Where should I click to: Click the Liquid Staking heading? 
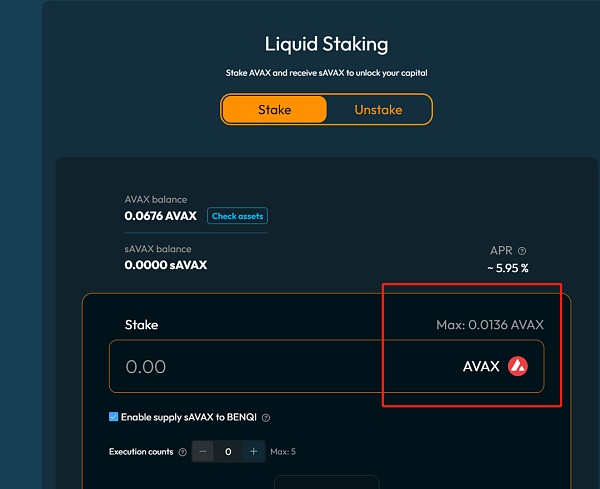(326, 44)
